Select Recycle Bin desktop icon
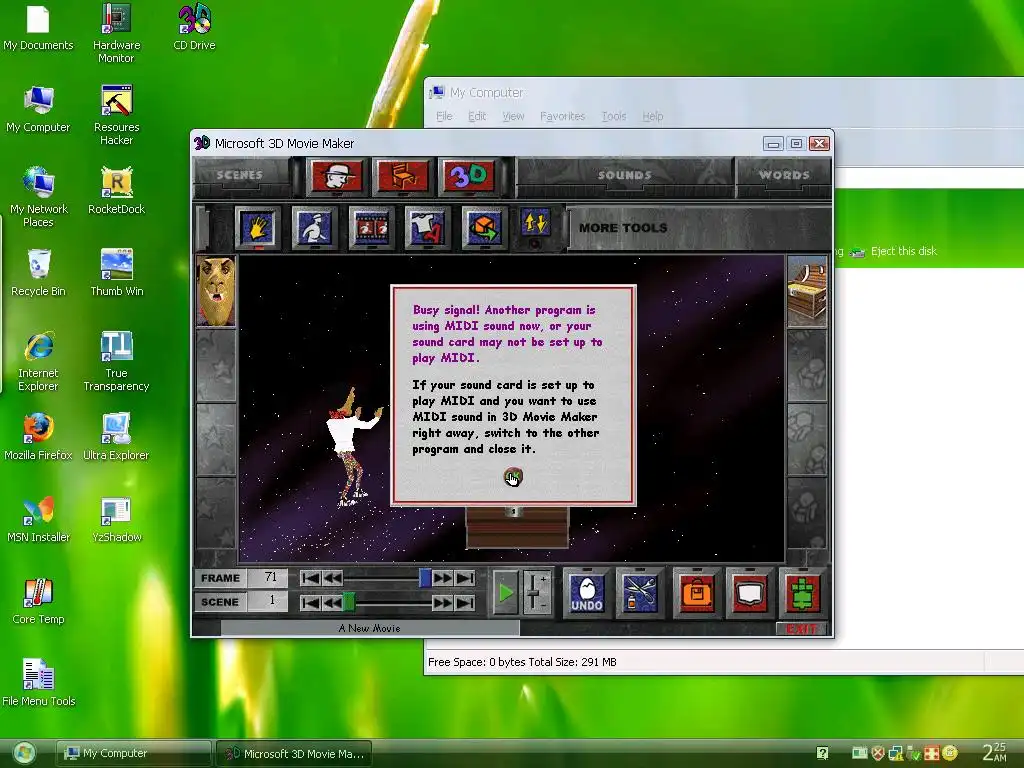Viewport: 1024px width, 768px height. tap(38, 273)
